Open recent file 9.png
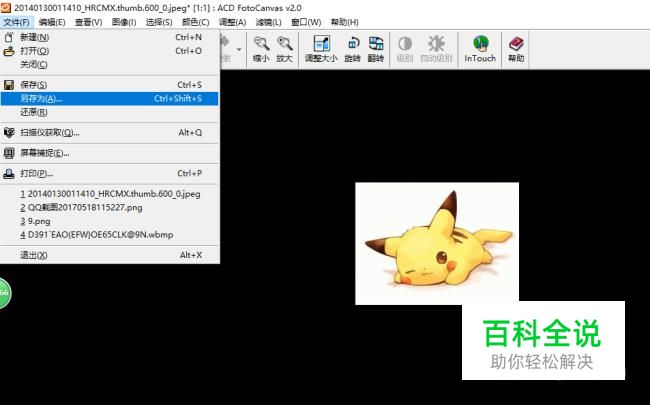650x405 pixels. (109, 221)
